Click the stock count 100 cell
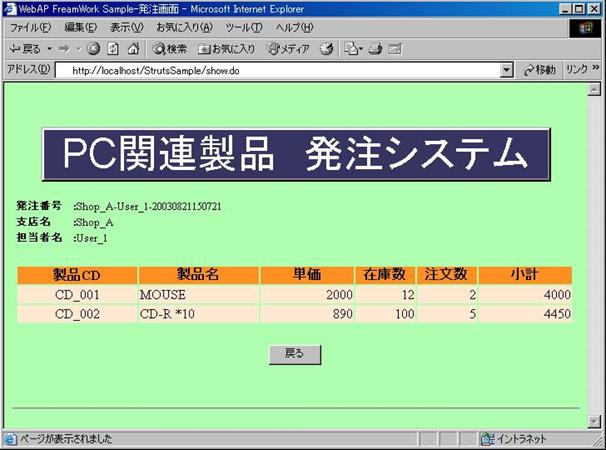The height and width of the screenshot is (450, 606). [x=385, y=314]
